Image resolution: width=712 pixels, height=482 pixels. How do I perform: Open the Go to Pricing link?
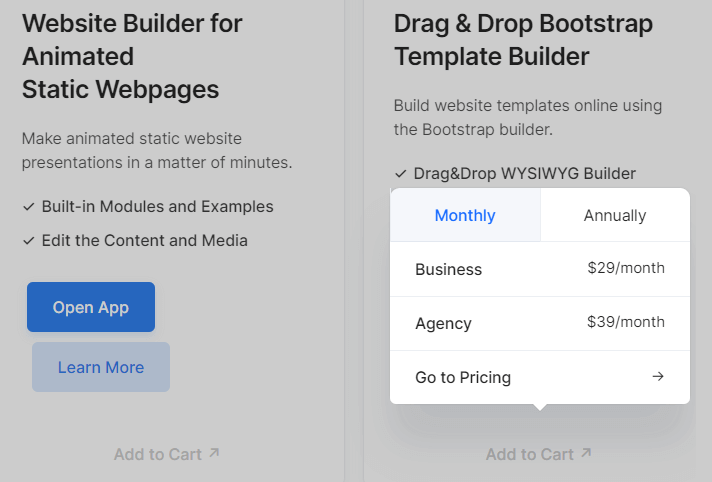(x=540, y=377)
